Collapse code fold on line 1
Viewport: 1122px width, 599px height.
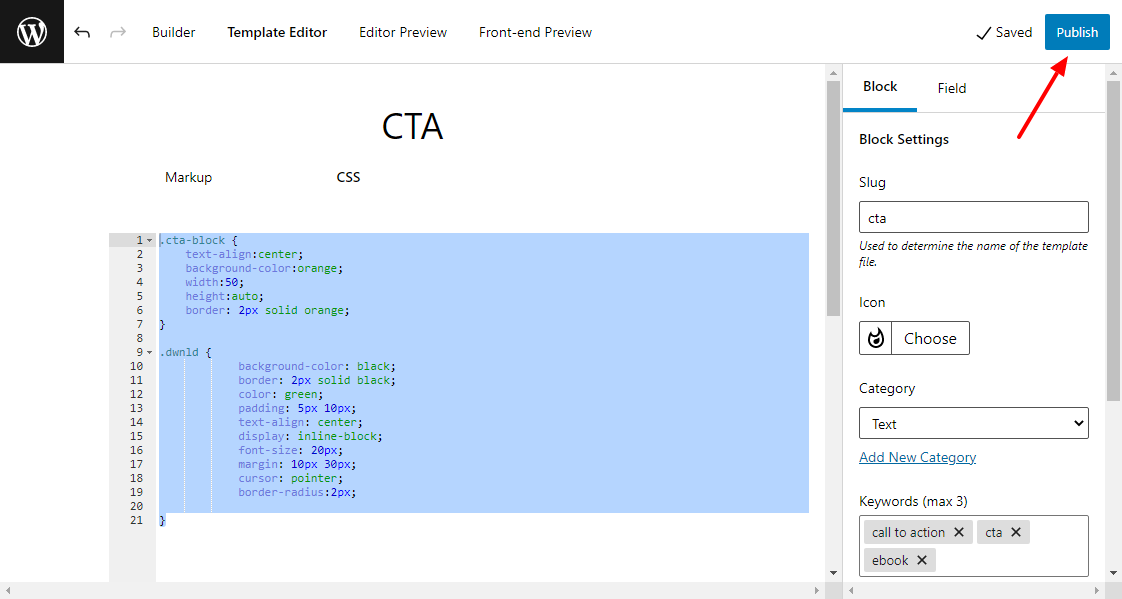pos(150,241)
